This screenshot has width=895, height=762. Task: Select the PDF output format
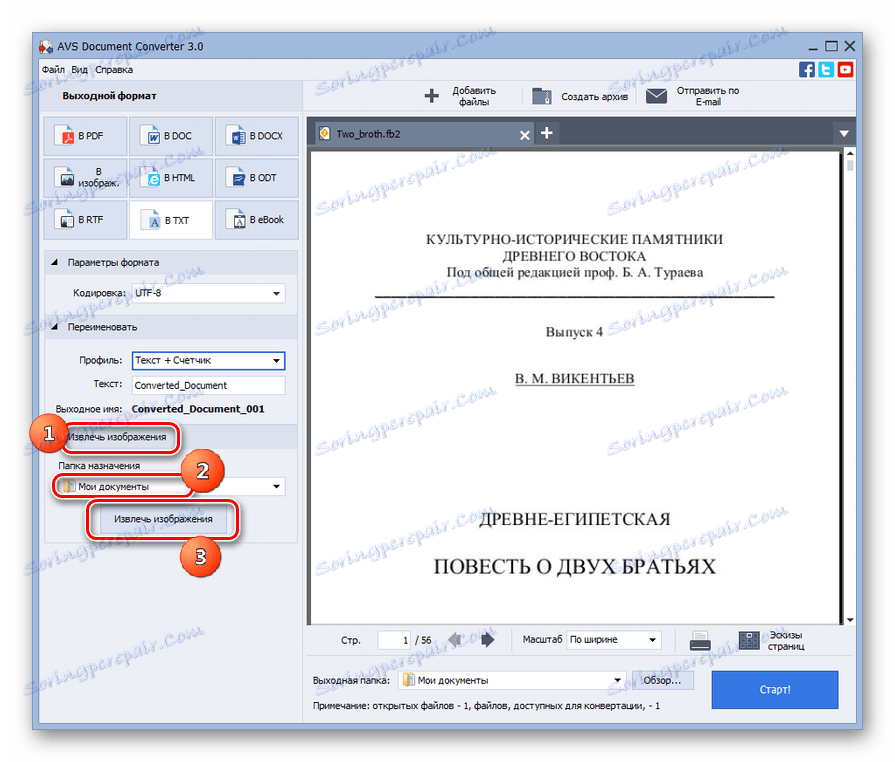click(85, 136)
